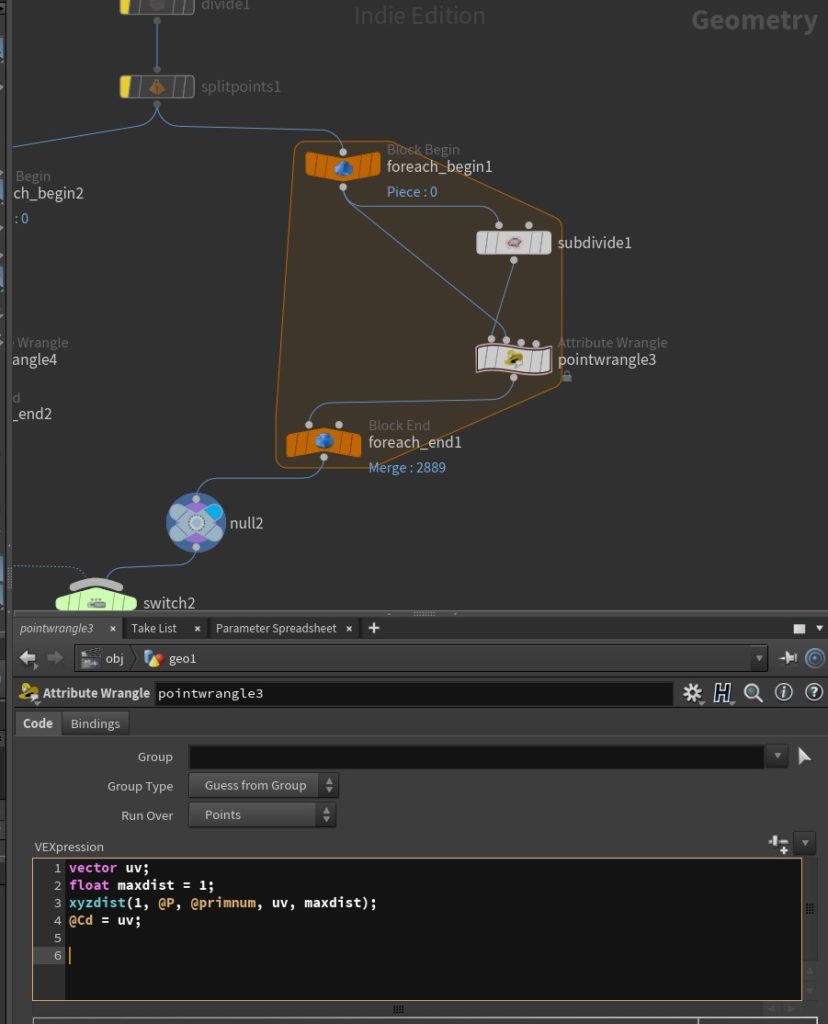
Task: Open the parameter search magnifier
Action: (x=753, y=692)
